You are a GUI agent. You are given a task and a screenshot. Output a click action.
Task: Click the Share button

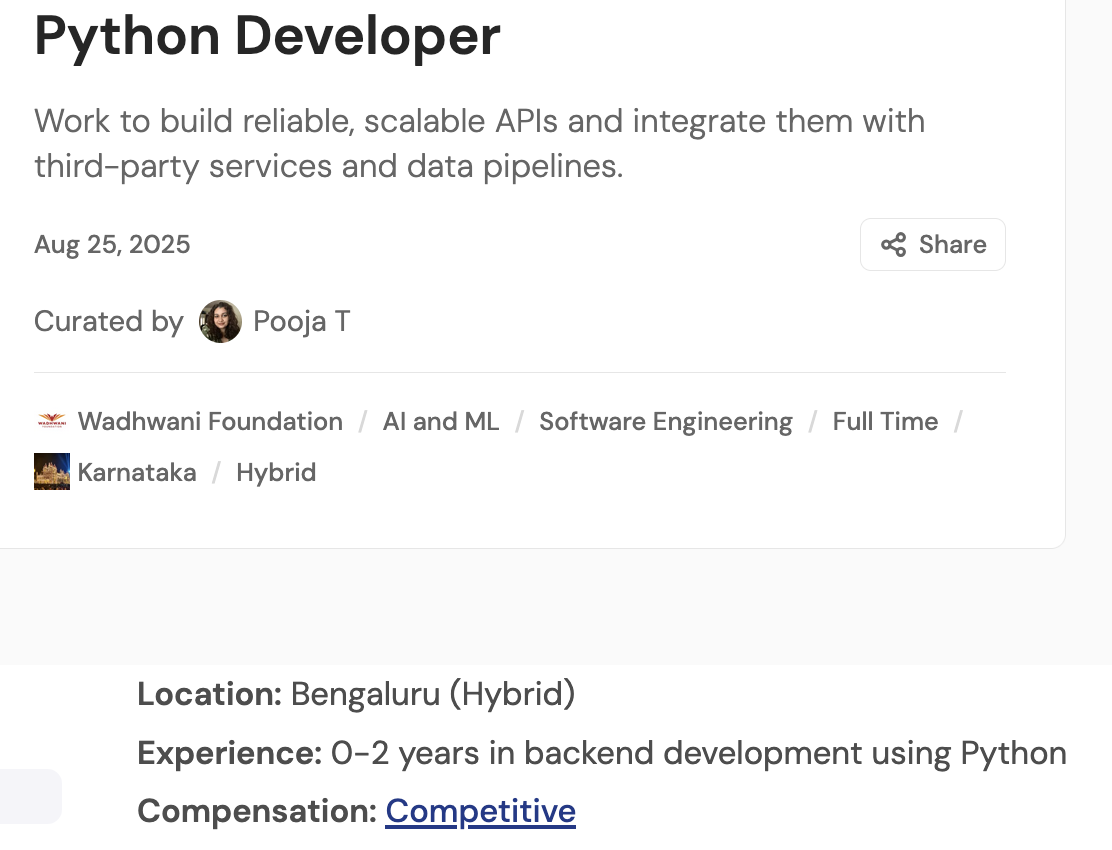click(933, 245)
